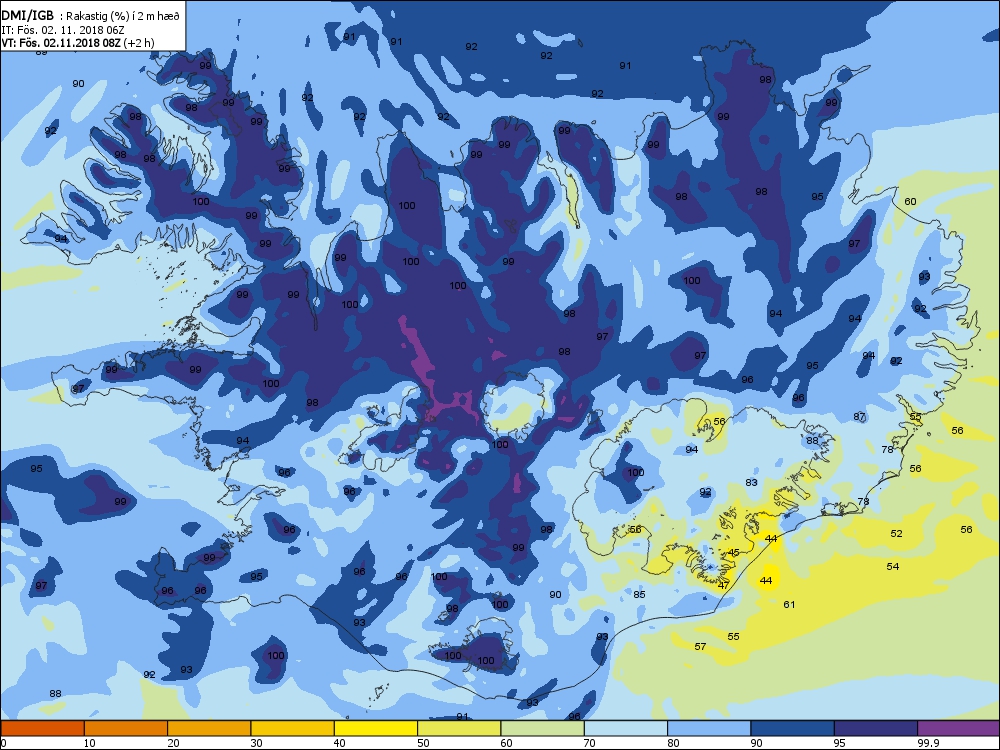The image size is (1000, 750).
Task: Click the legend scale label 70
Action: click(x=590, y=742)
